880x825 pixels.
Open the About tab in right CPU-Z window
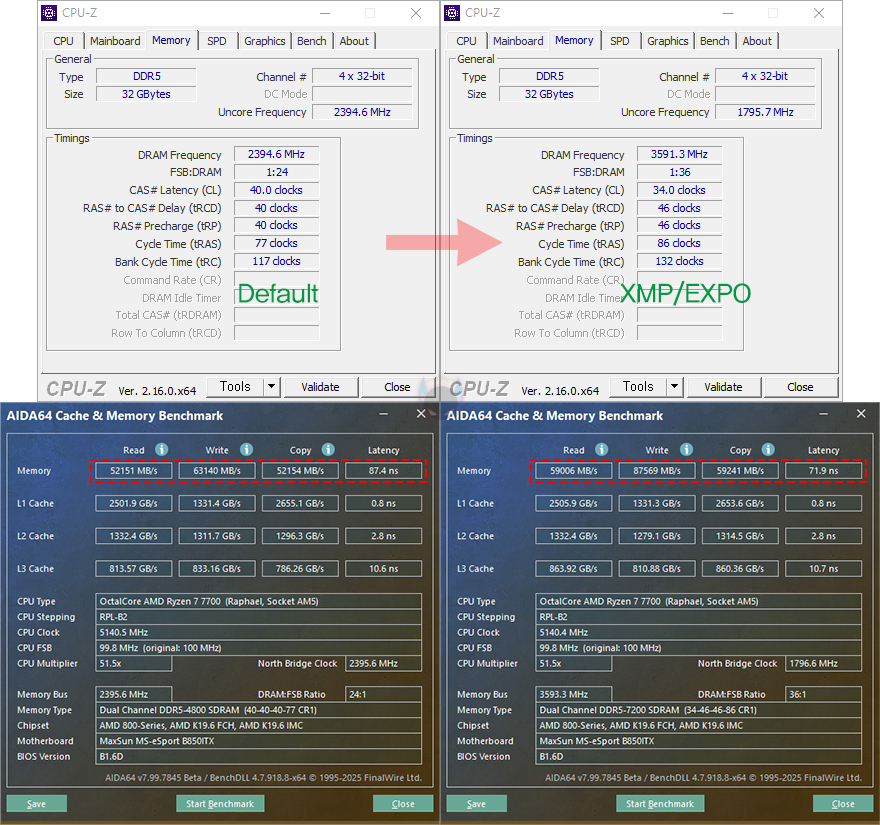[757, 41]
